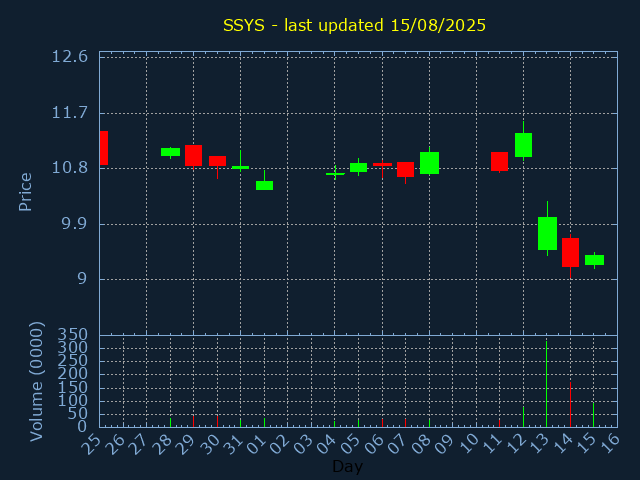
Task: Select the 11.7 price axis label
Action: coord(69,112)
